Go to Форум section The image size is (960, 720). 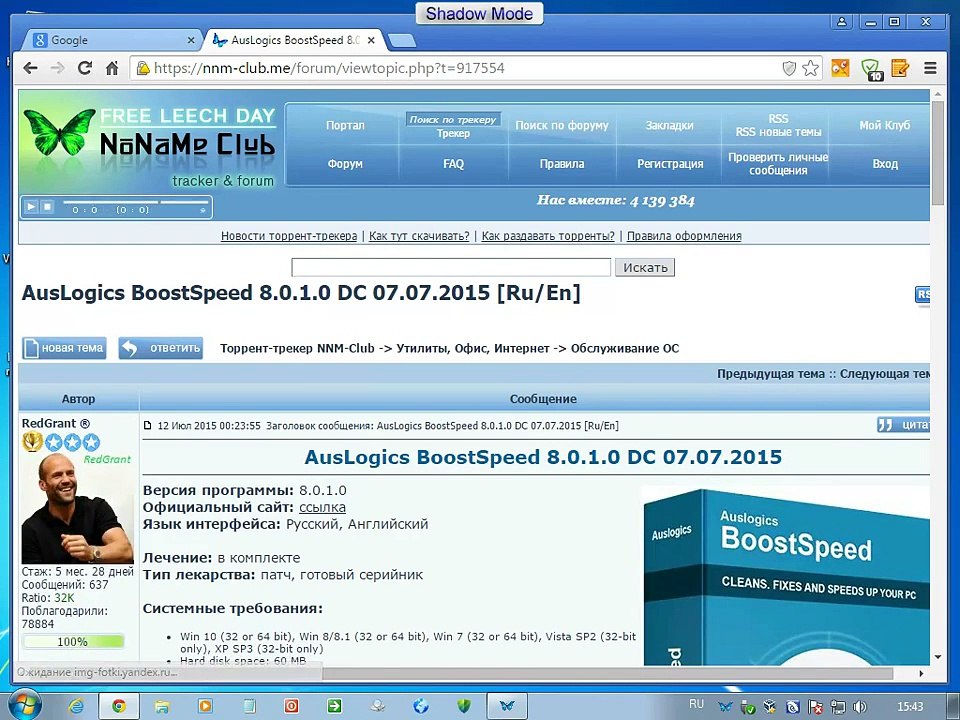tap(345, 164)
